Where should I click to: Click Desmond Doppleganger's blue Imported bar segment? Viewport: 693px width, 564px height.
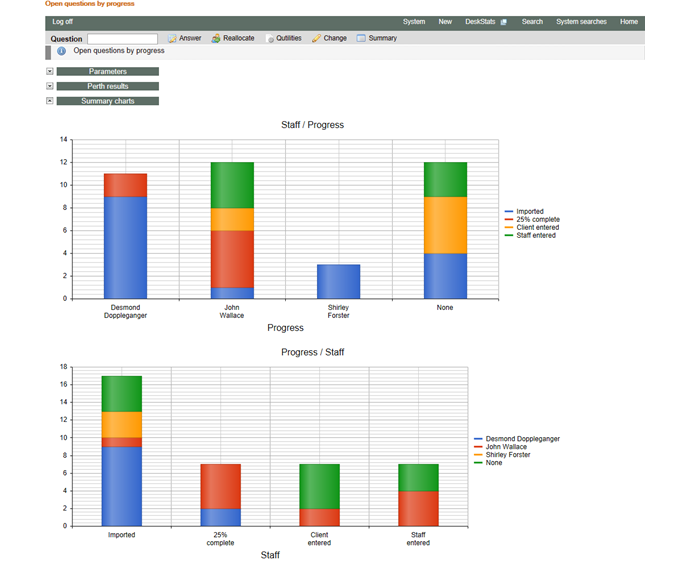pos(126,248)
